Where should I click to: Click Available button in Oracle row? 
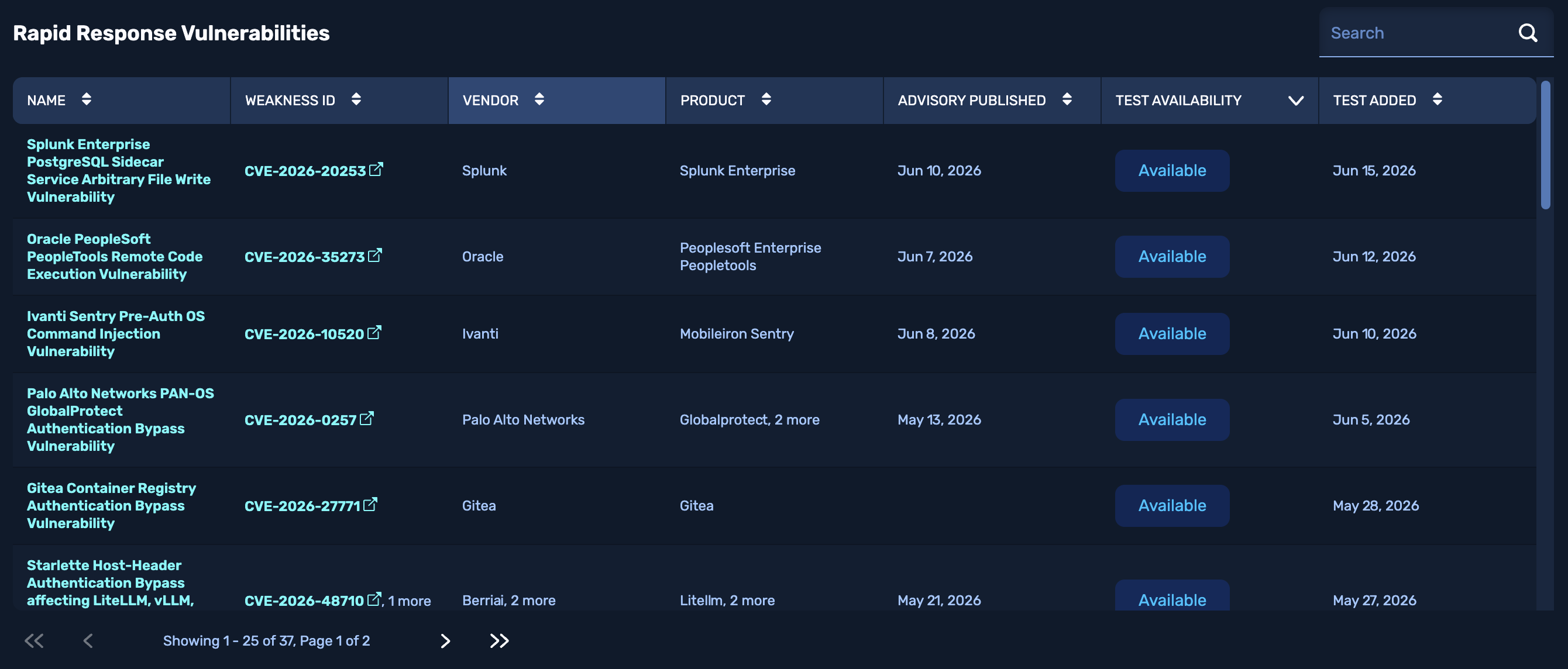pos(1172,256)
